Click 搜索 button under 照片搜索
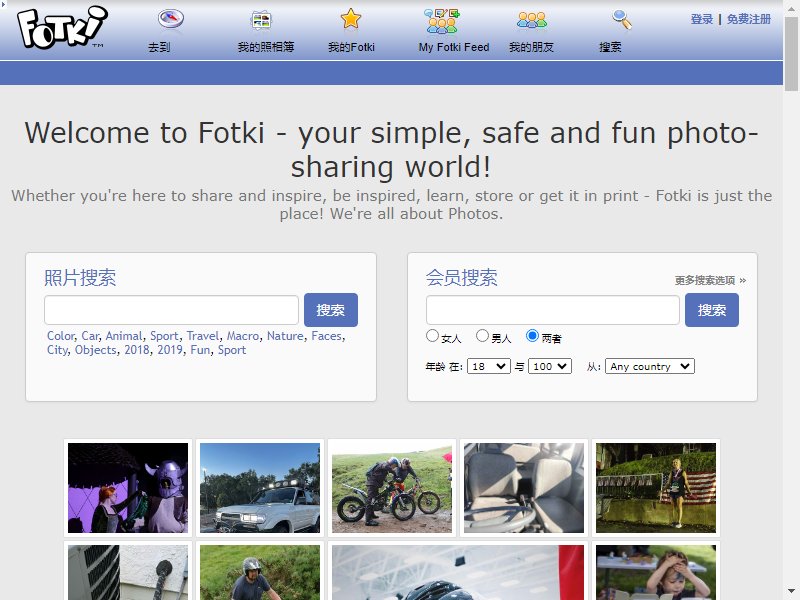800x600 pixels. tap(331, 310)
